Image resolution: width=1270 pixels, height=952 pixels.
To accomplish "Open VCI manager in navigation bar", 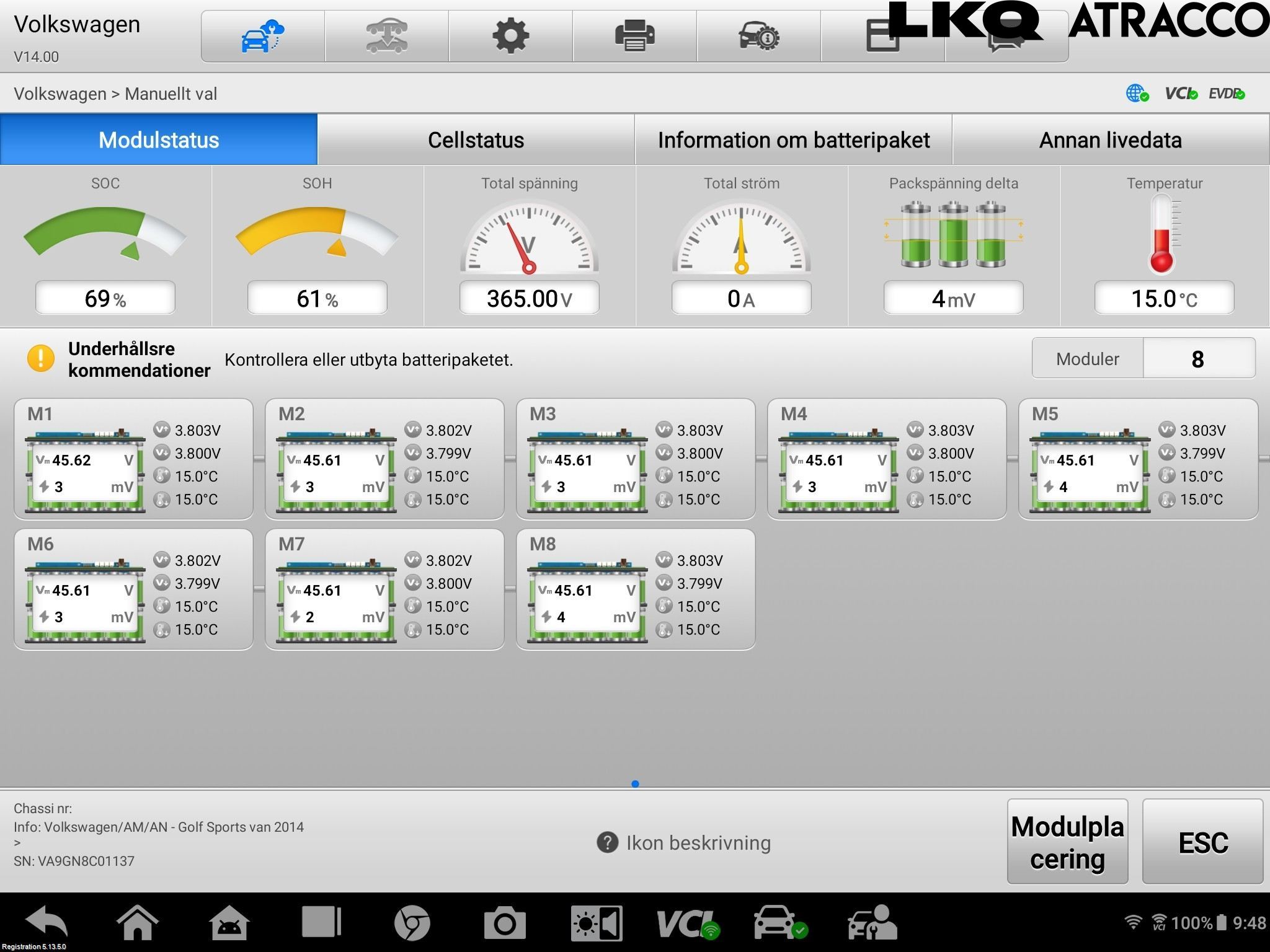I will coord(688,923).
